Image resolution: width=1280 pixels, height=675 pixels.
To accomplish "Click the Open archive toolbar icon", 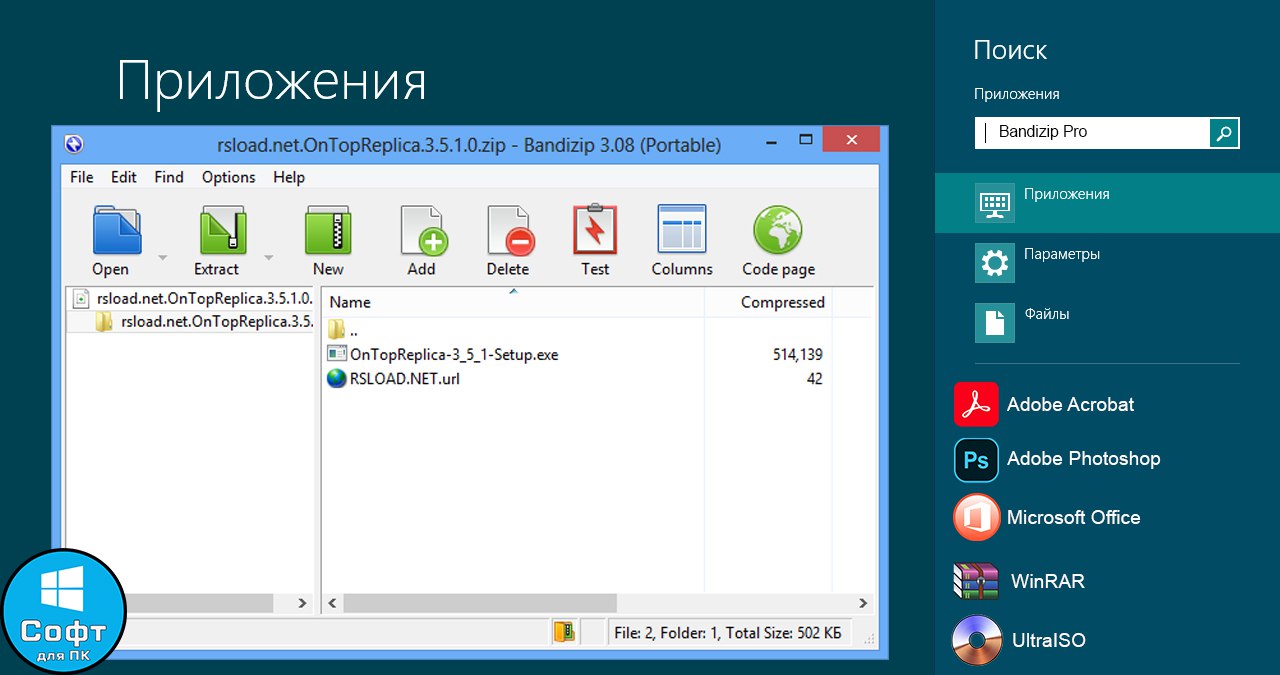I will coord(117,231).
